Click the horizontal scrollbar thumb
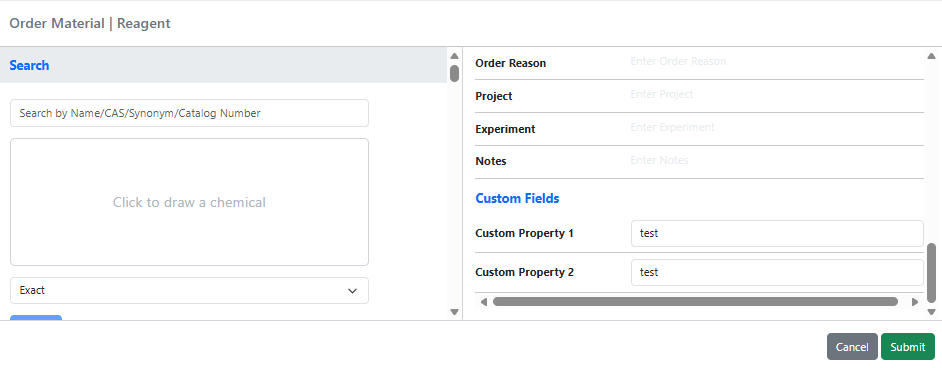 pos(695,301)
